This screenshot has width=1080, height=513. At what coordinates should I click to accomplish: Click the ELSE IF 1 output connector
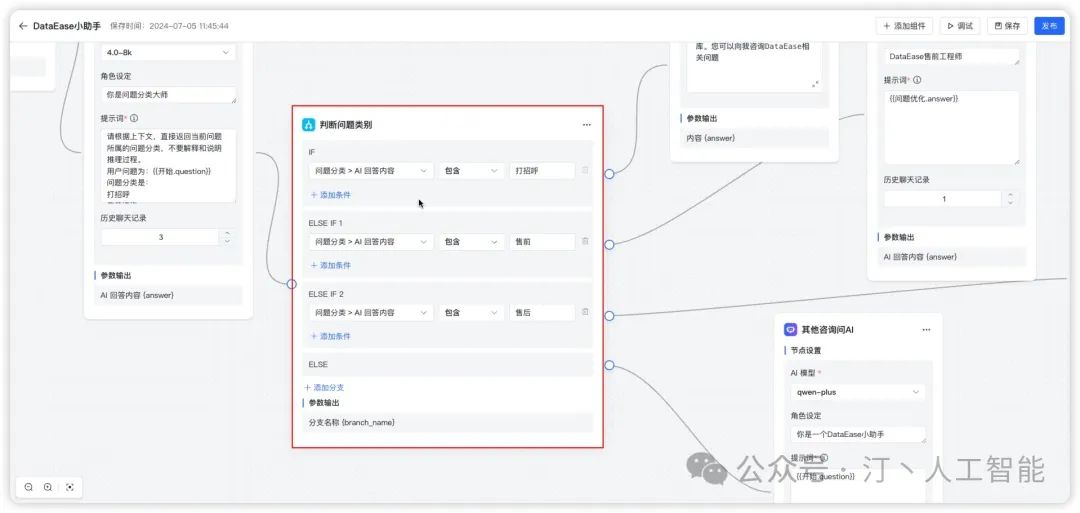pyautogui.click(x=609, y=244)
